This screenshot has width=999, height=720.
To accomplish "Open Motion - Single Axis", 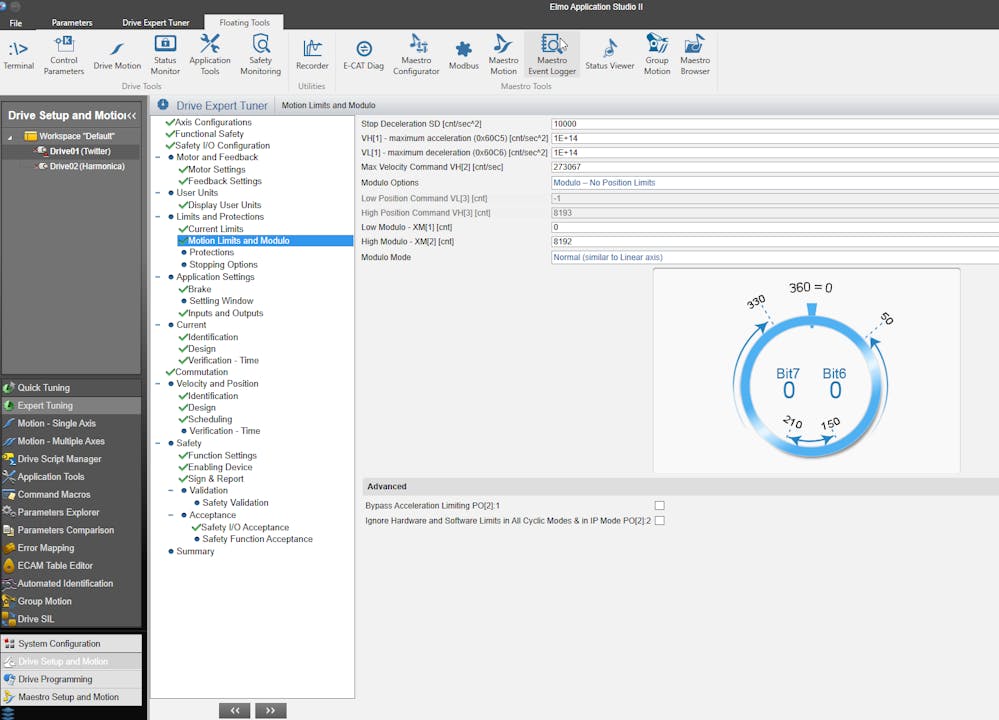I will [x=71, y=423].
